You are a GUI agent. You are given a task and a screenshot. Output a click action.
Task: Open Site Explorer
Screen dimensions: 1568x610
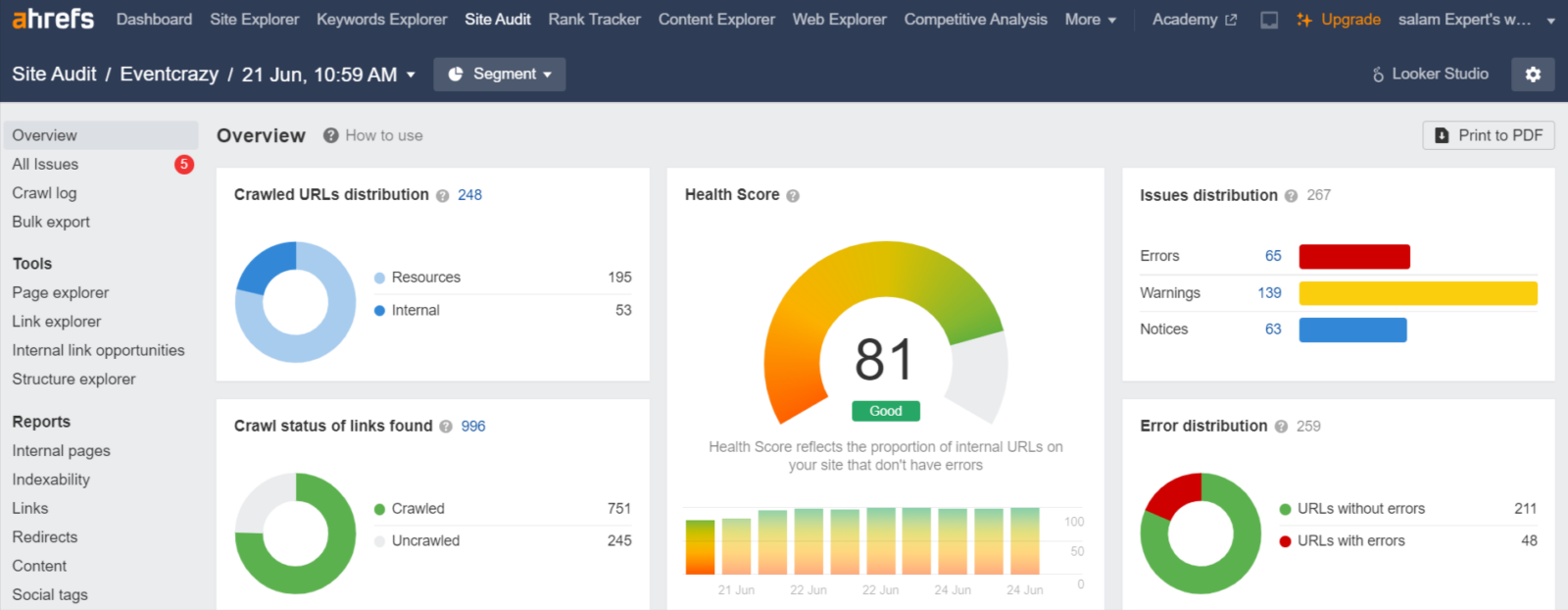[x=254, y=20]
